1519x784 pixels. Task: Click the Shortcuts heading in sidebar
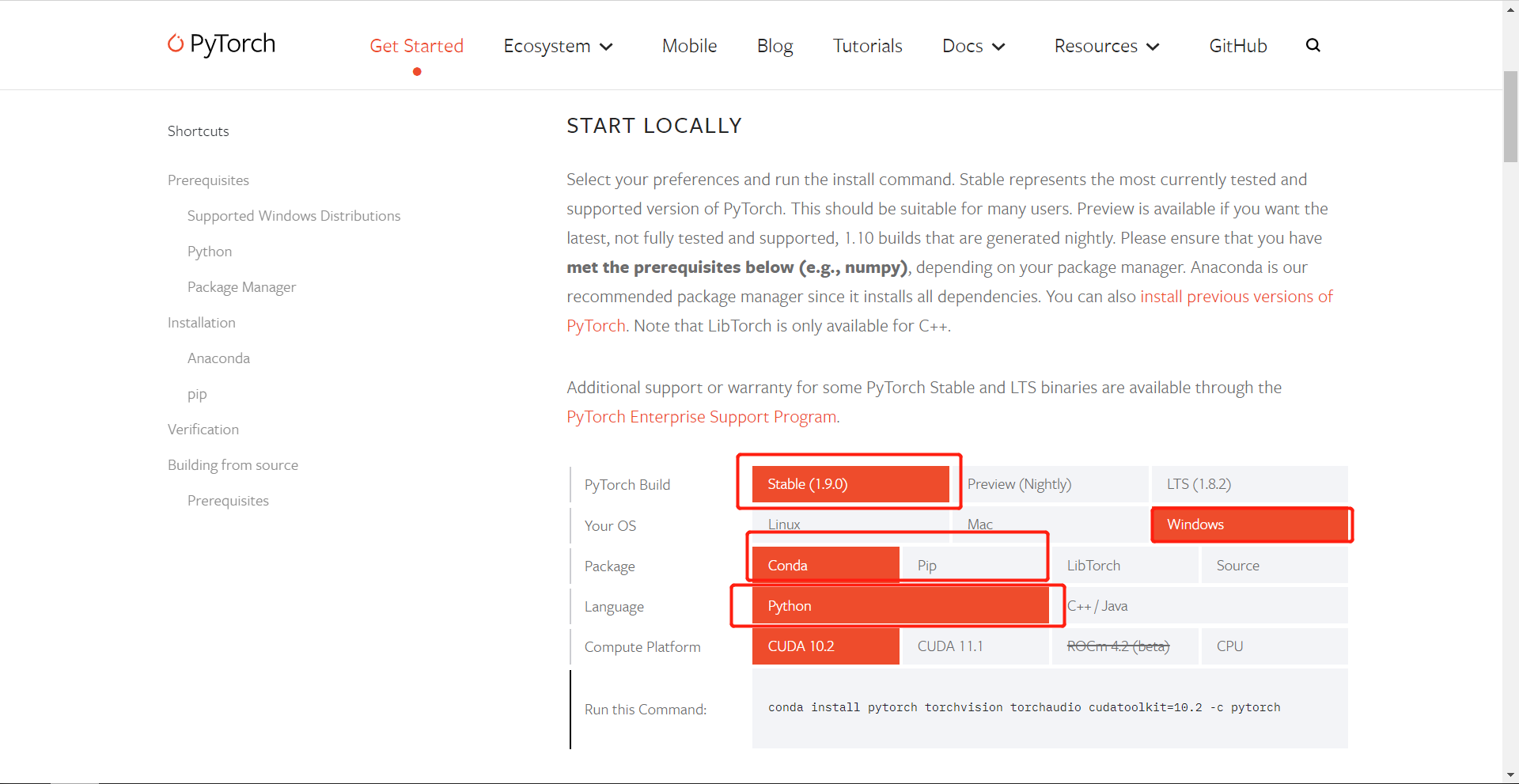pyautogui.click(x=198, y=131)
